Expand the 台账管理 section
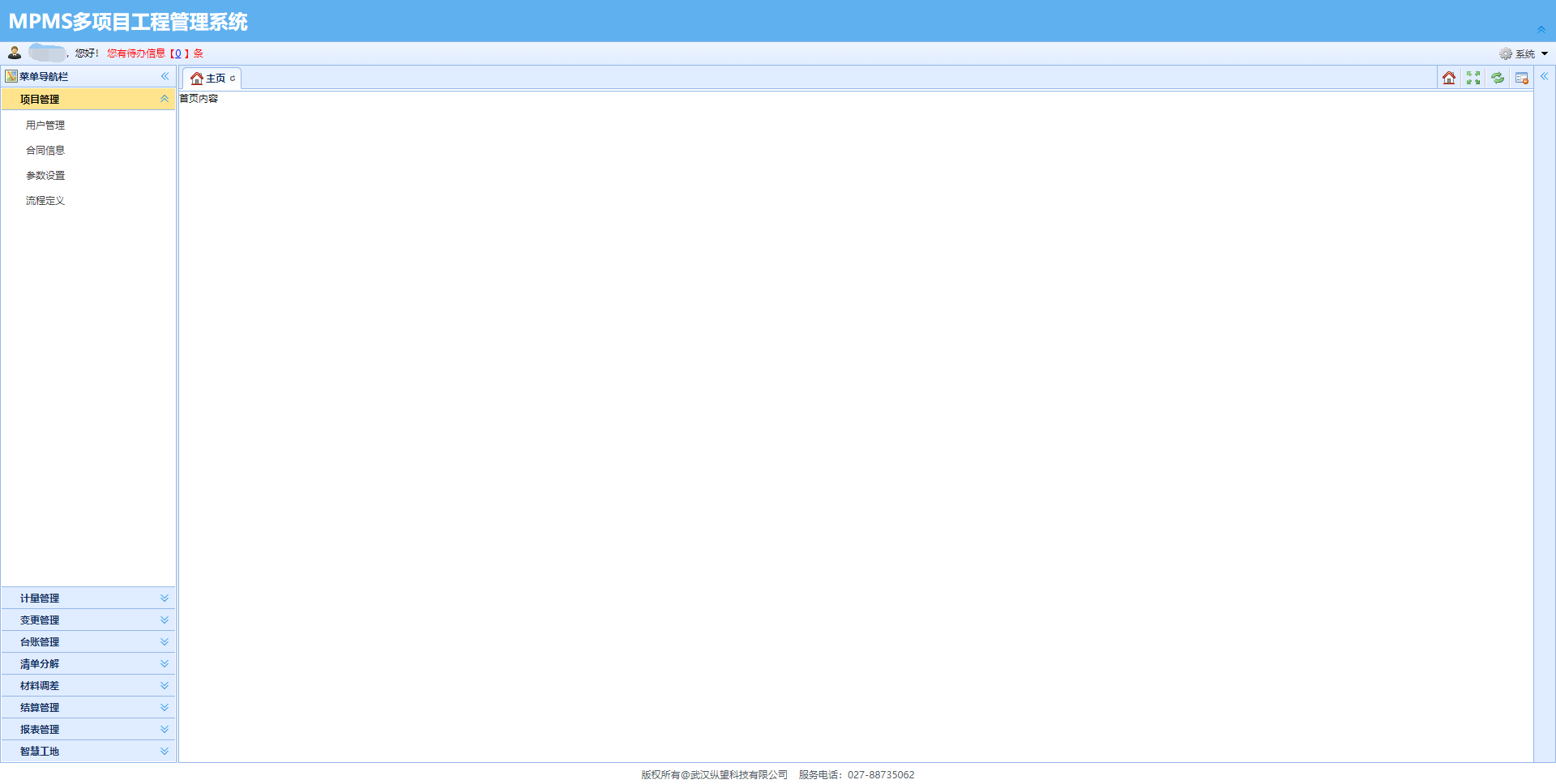The image size is (1556, 784). click(88, 641)
